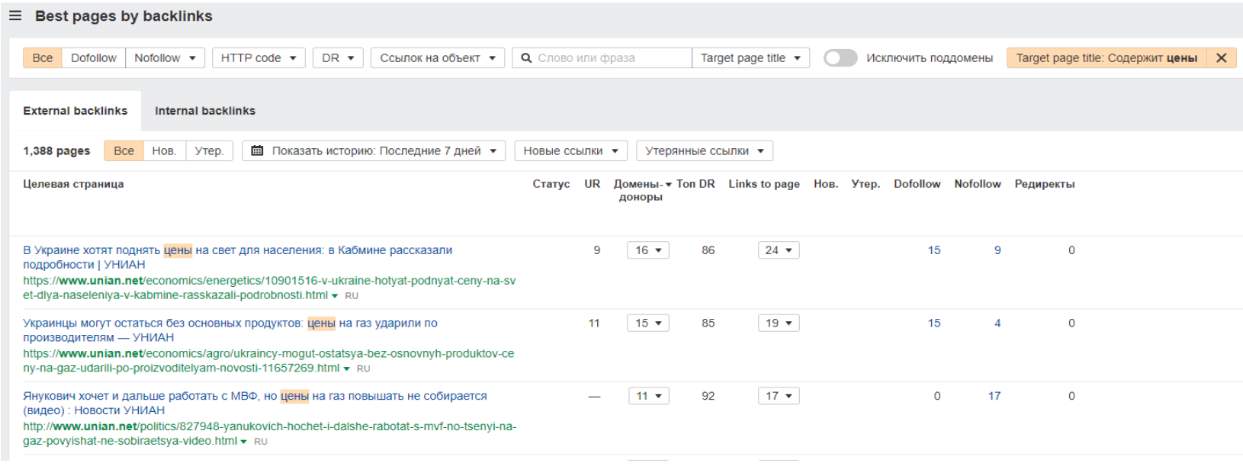
Task: Open the hamburger menu icon
Action: tap(15, 16)
